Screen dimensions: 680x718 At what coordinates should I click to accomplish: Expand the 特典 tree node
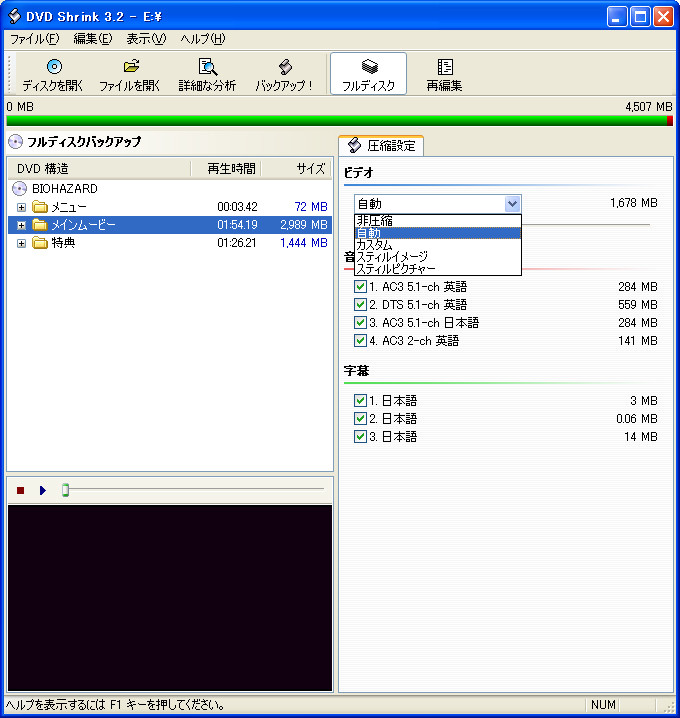click(21, 243)
